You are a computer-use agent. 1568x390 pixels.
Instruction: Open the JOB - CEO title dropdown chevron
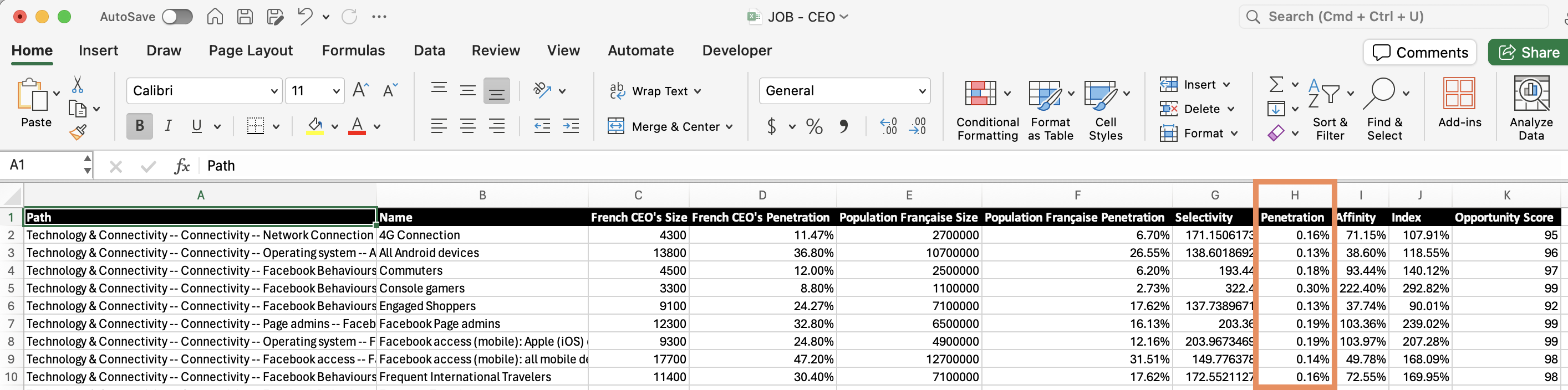click(844, 17)
